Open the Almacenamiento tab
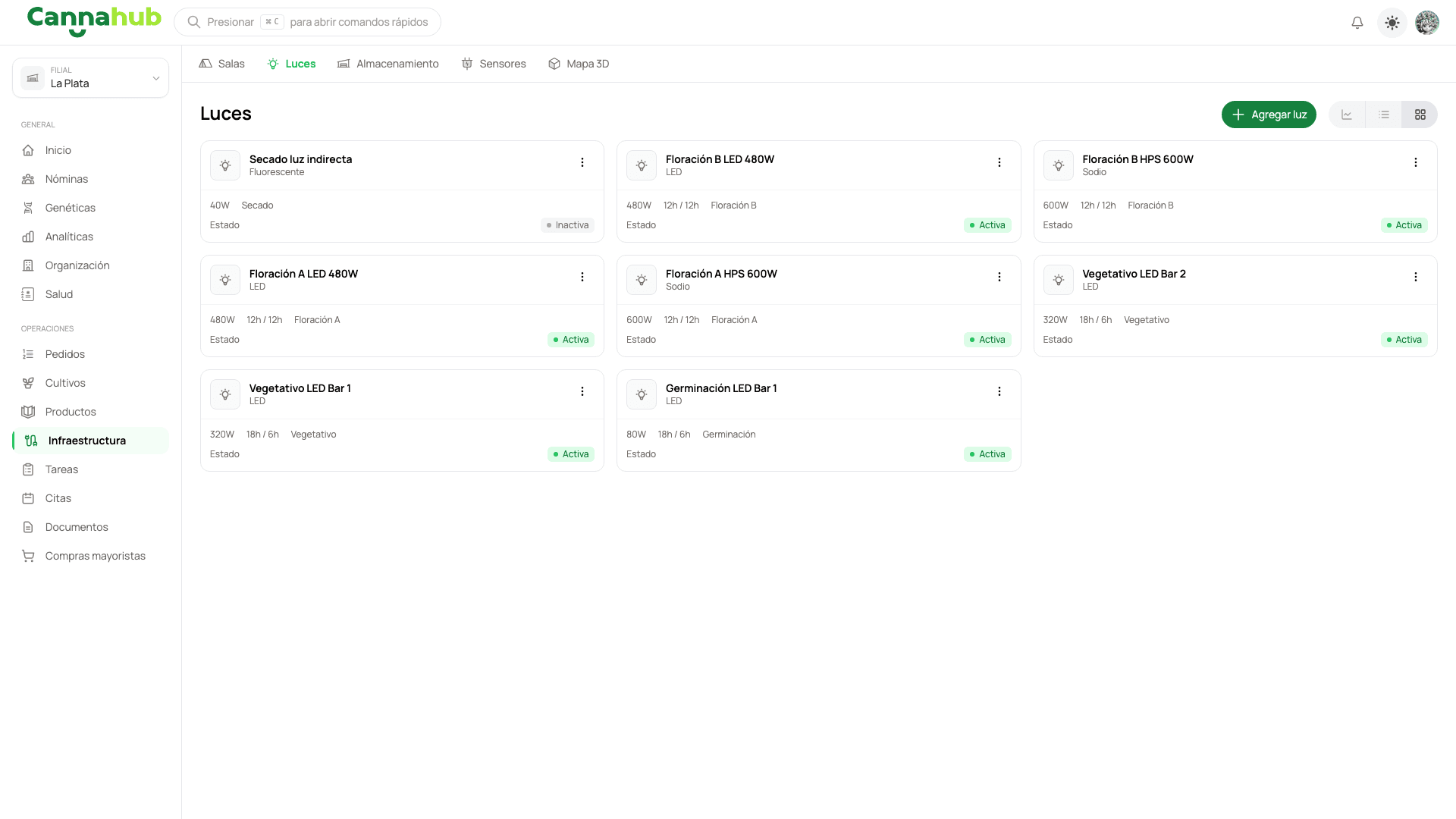This screenshot has height=819, width=1456. pos(388,64)
